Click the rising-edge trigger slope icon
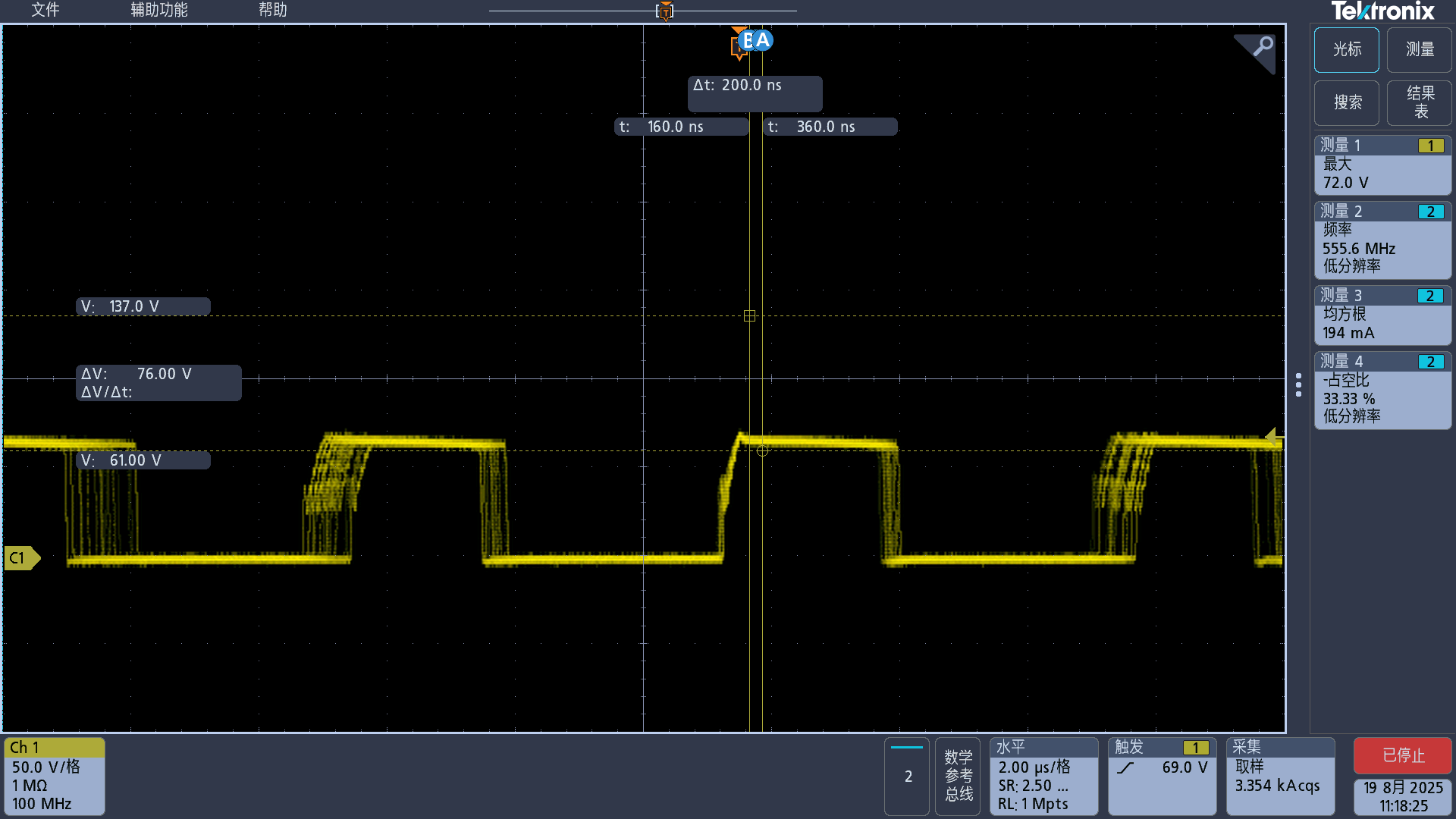1456x819 pixels. pyautogui.click(x=1125, y=767)
